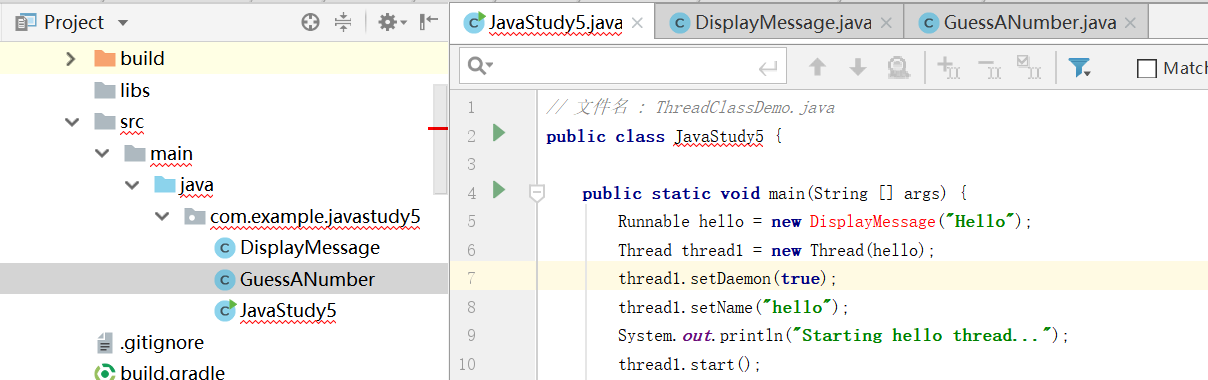This screenshot has width=1208, height=380.
Task: Click the Hide Project panel icon
Action: [x=428, y=21]
